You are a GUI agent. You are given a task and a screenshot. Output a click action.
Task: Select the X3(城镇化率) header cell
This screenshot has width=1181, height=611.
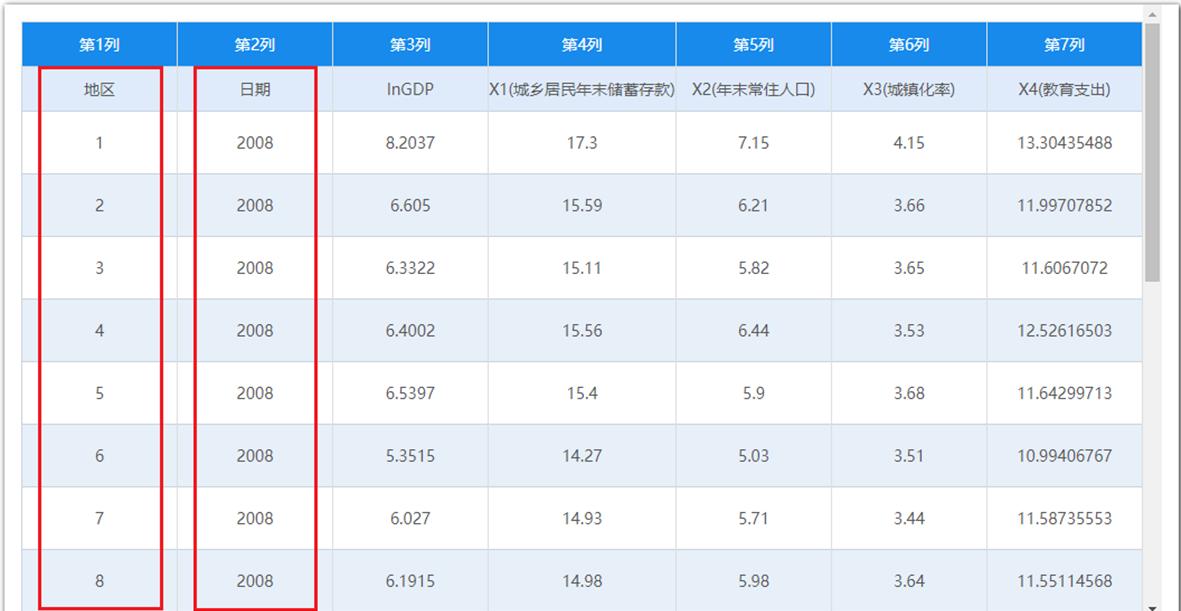tap(905, 90)
